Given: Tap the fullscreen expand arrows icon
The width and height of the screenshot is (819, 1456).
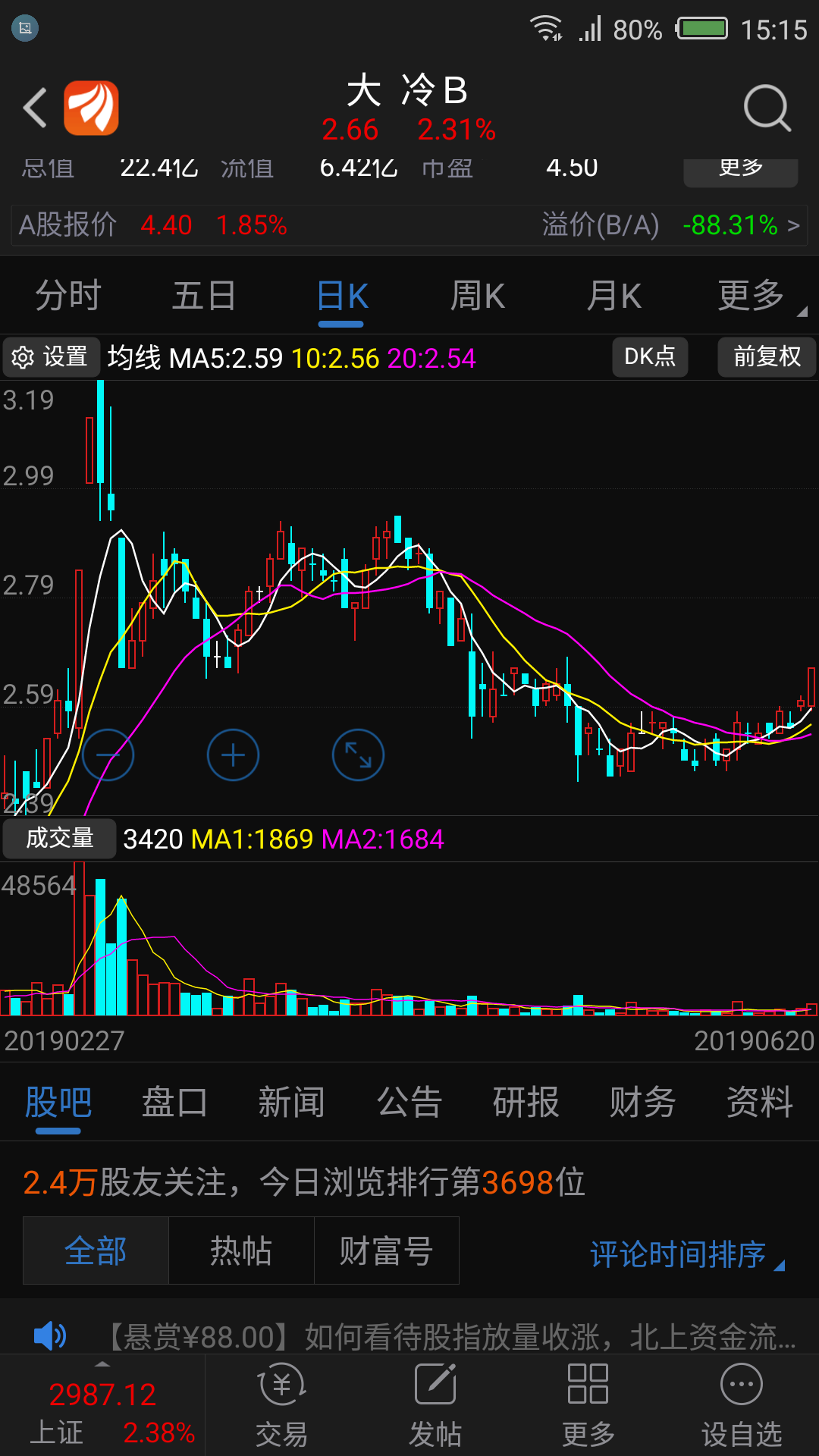Looking at the screenshot, I should [358, 755].
